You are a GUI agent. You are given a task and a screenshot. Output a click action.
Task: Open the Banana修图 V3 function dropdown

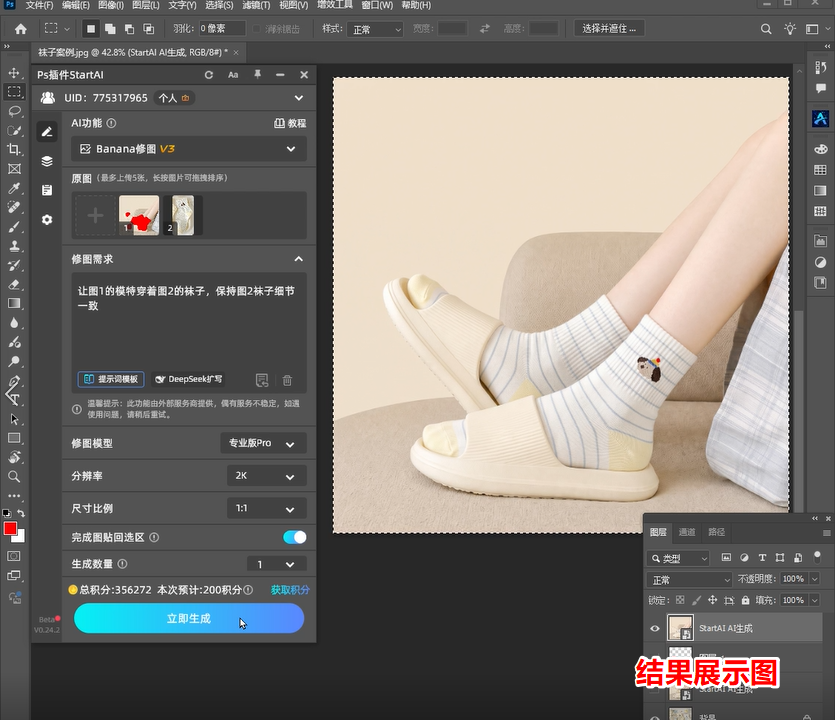pos(189,149)
